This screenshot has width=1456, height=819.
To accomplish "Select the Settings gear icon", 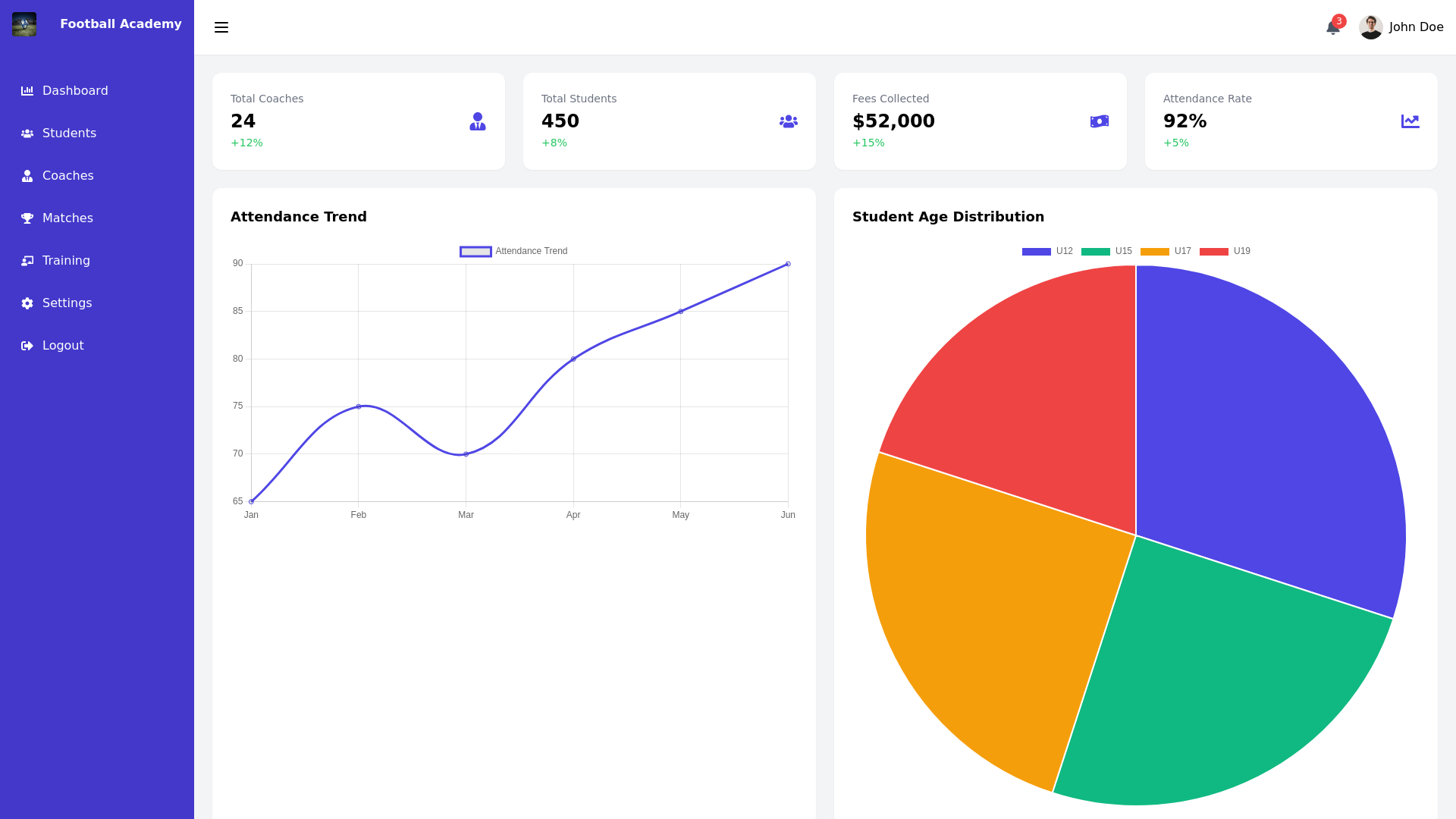I will click(27, 303).
